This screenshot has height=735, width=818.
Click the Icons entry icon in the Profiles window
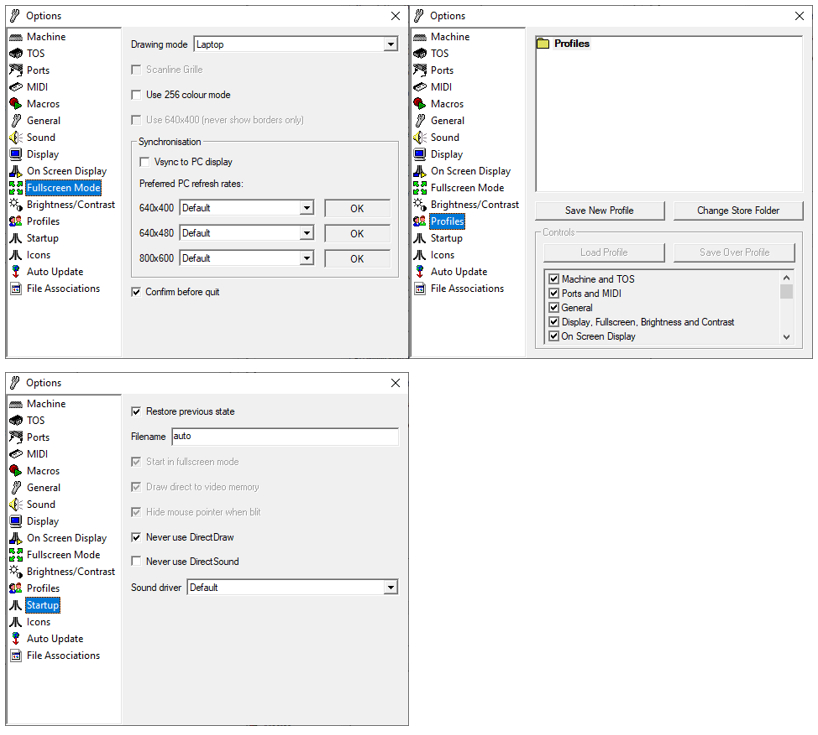tap(420, 255)
